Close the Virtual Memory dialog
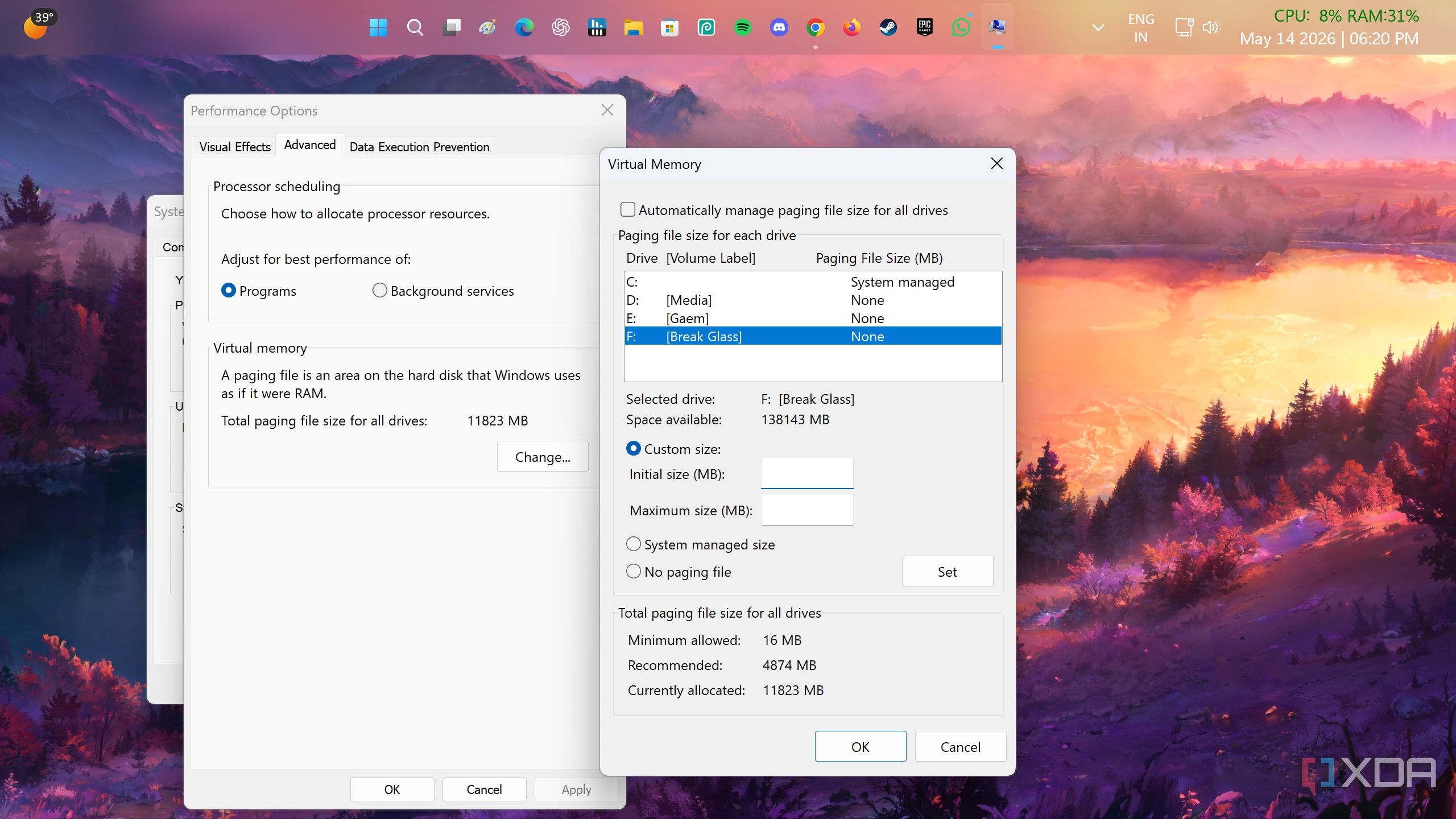This screenshot has width=1456, height=819. point(996,164)
